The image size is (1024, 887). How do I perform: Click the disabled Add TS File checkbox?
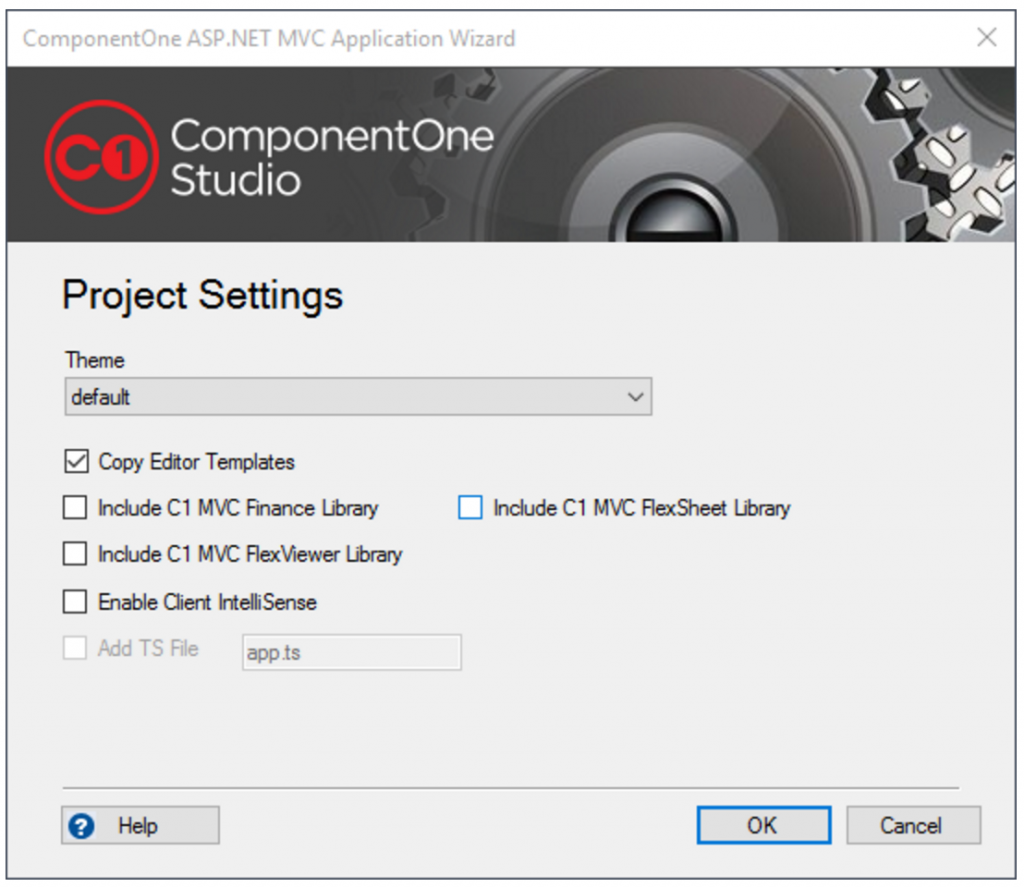[x=75, y=648]
